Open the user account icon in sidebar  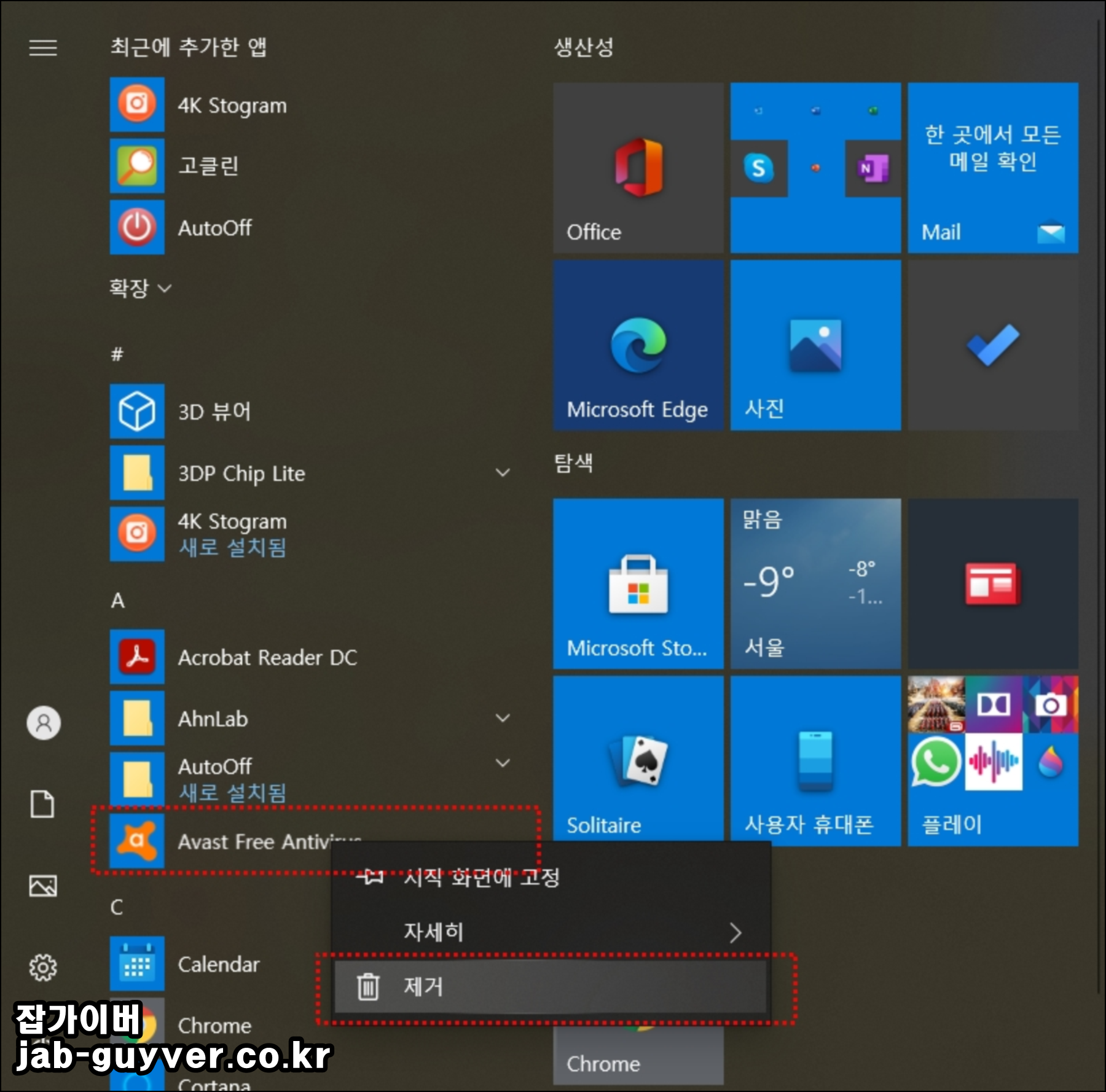point(43,723)
